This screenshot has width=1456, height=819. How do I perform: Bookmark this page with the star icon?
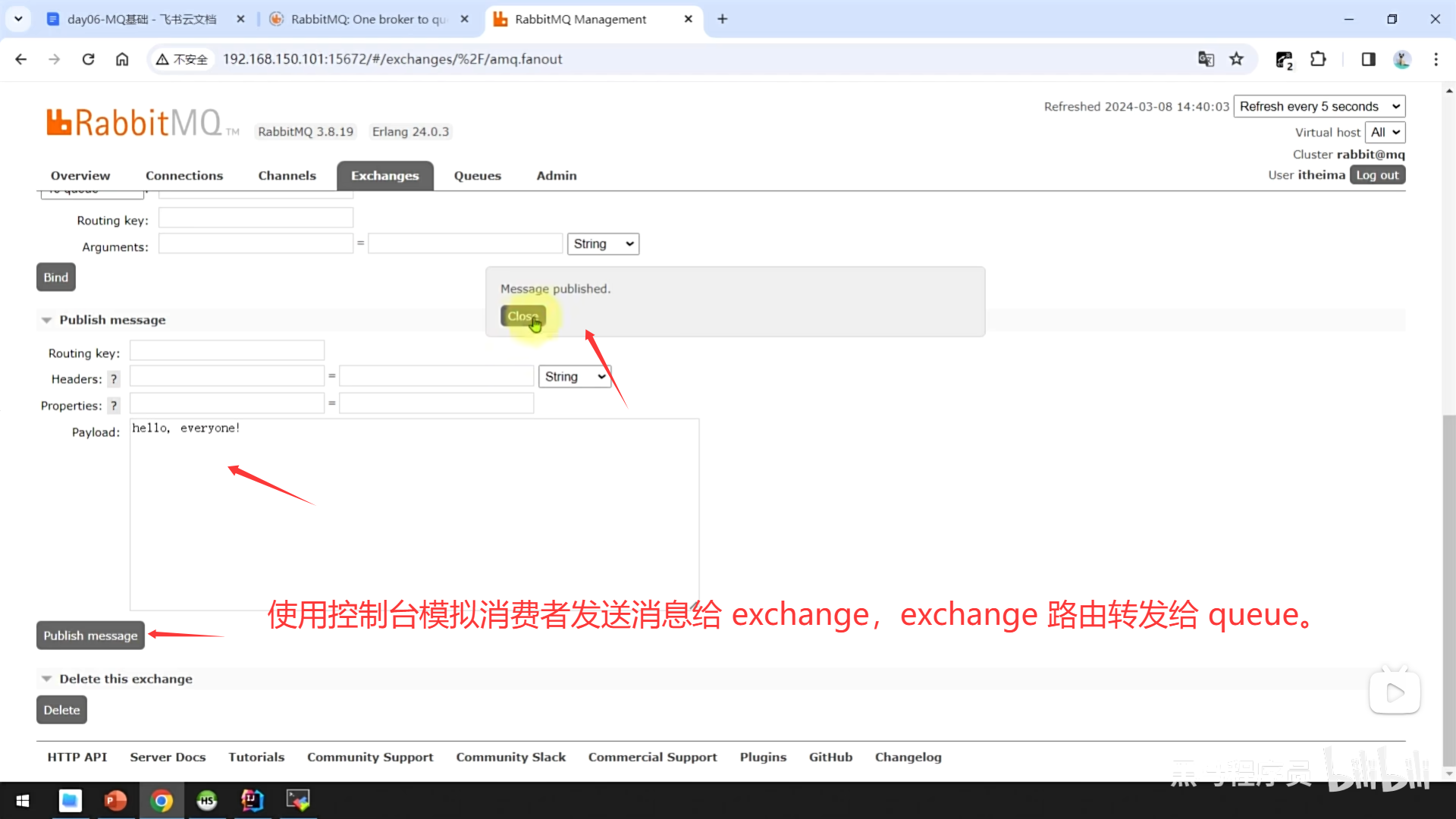pyautogui.click(x=1237, y=59)
